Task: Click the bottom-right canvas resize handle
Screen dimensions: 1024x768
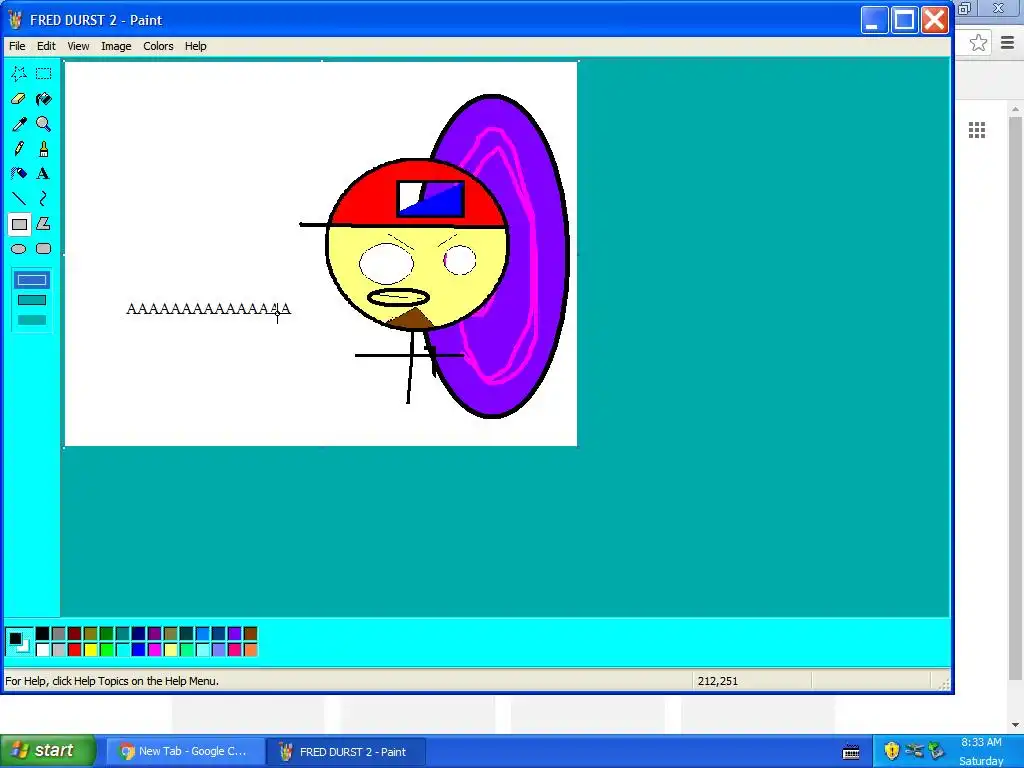Action: point(579,448)
